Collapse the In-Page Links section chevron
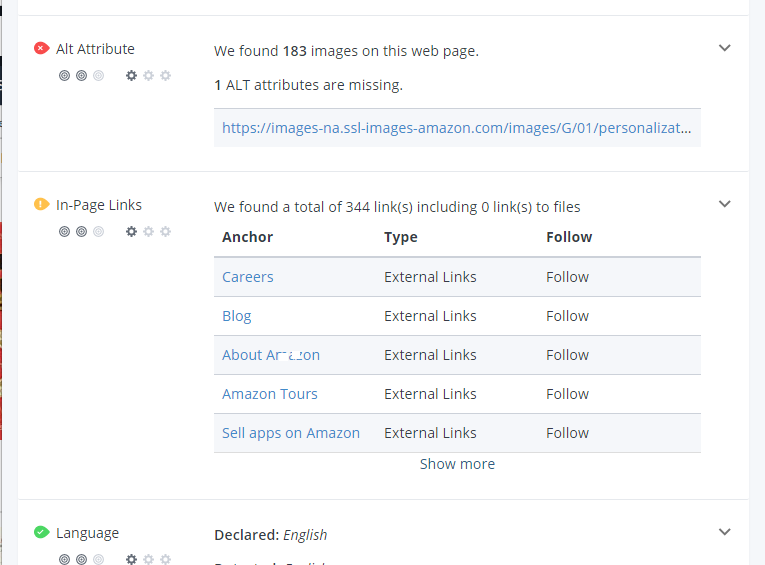765x565 pixels. 725,204
